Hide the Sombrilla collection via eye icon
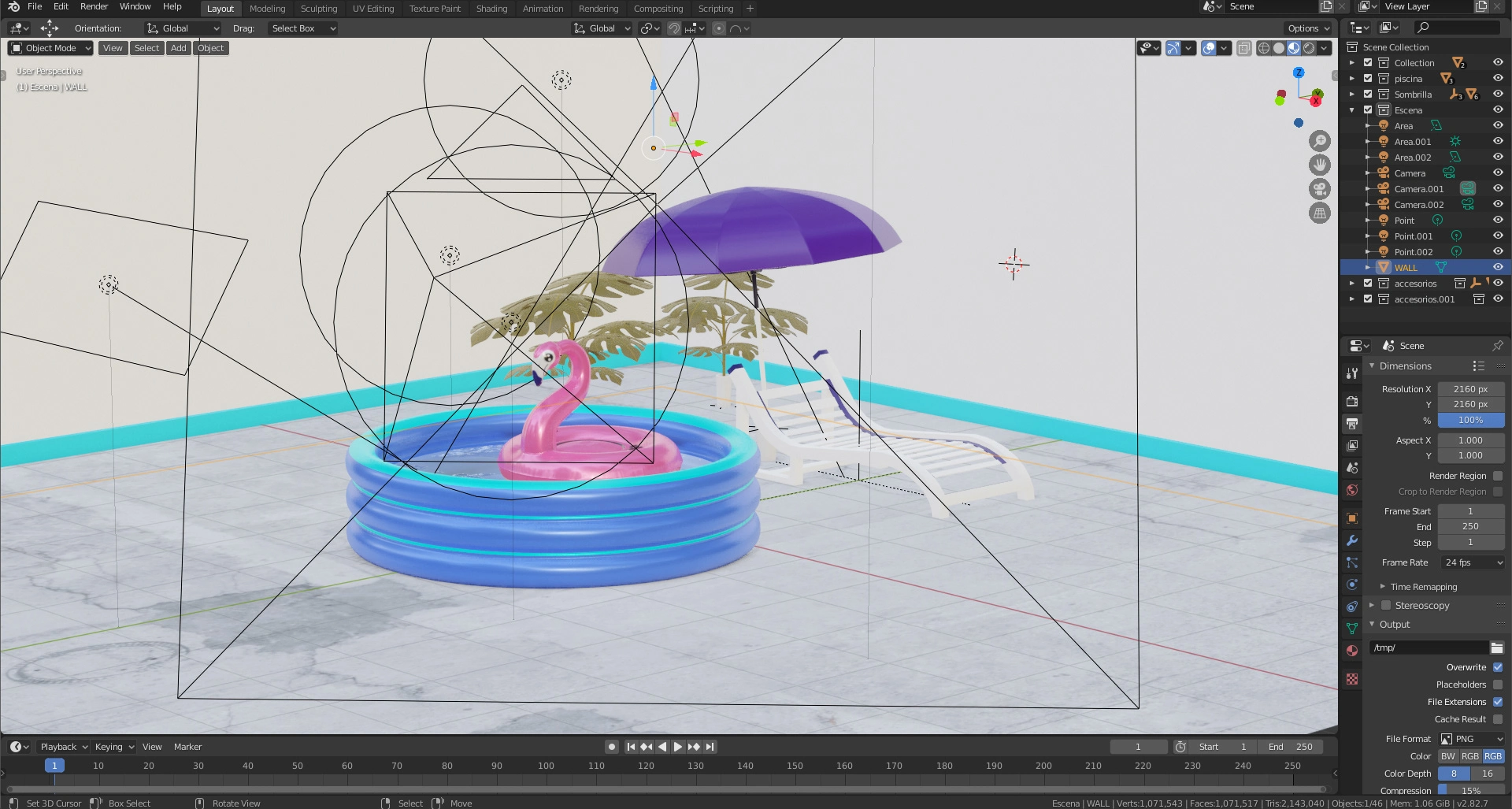This screenshot has width=1512, height=809. coord(1498,94)
